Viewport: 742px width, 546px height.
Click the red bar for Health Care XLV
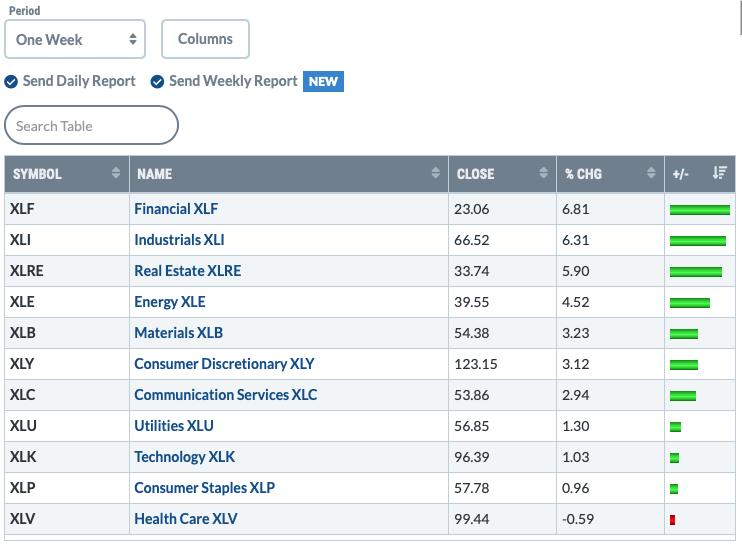[672, 520]
